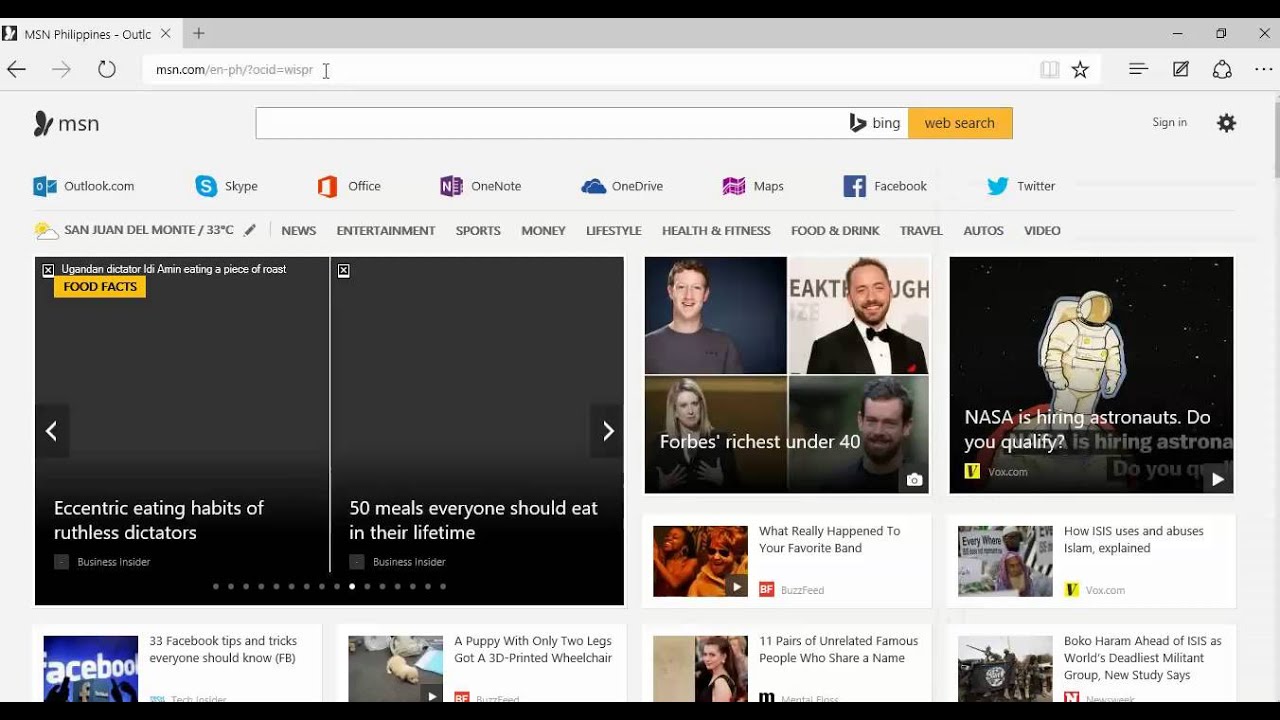Viewport: 1280px width, 720px height.
Task: Open Eccentric eating habits of dictators story
Action: [159, 520]
